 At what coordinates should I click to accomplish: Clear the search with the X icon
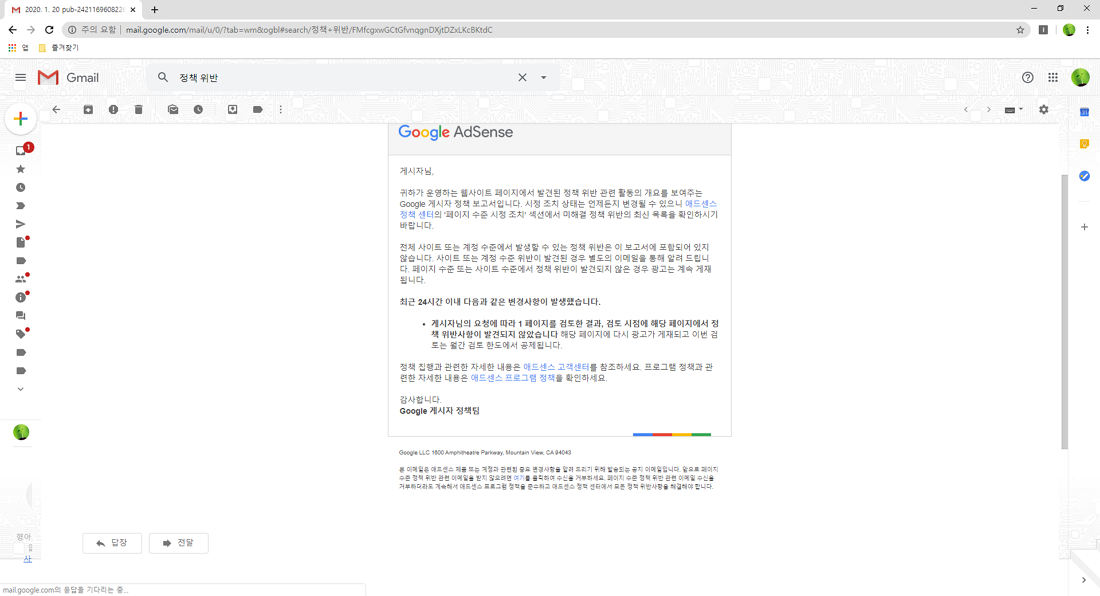click(x=522, y=78)
